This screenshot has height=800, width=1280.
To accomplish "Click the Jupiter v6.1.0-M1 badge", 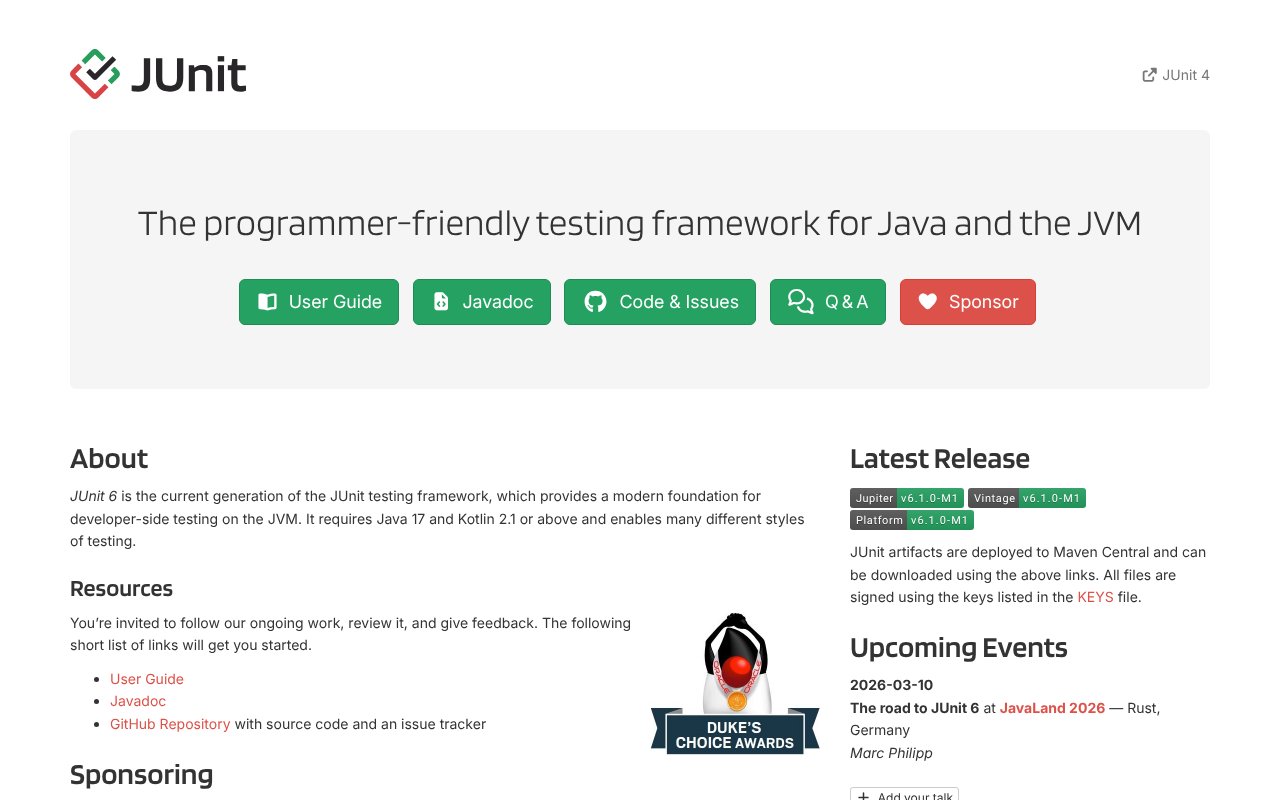I will (x=906, y=498).
